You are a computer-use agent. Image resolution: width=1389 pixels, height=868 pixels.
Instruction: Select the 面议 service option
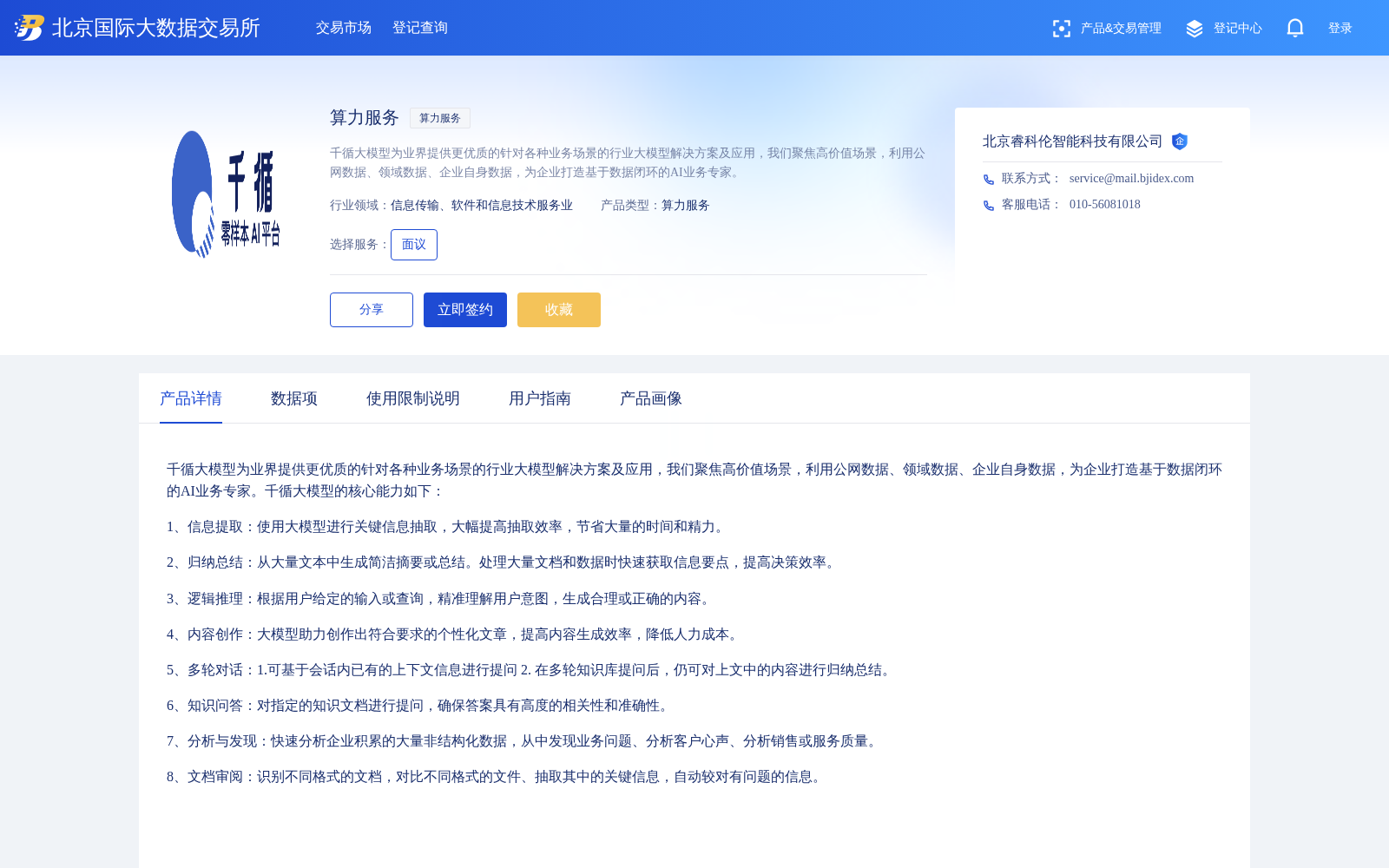(x=414, y=245)
